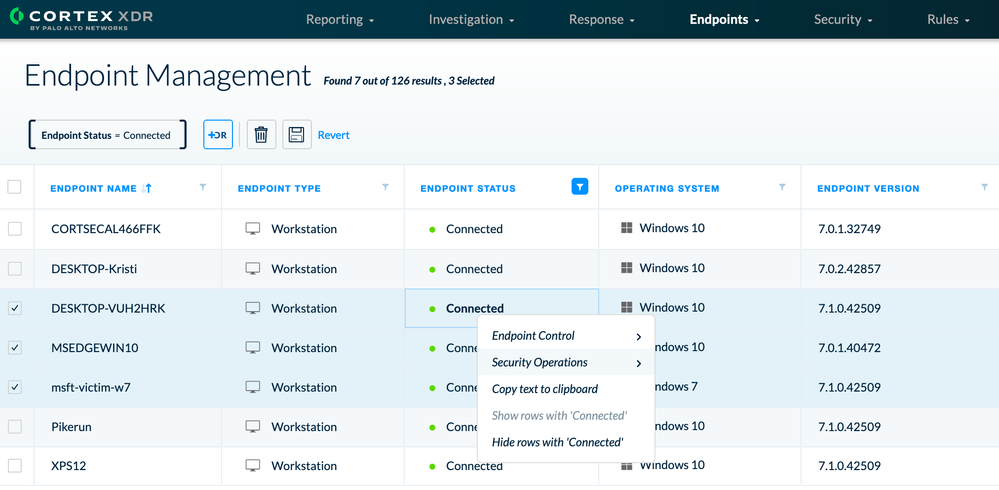Open the Reporting dropdown menu

340,19
